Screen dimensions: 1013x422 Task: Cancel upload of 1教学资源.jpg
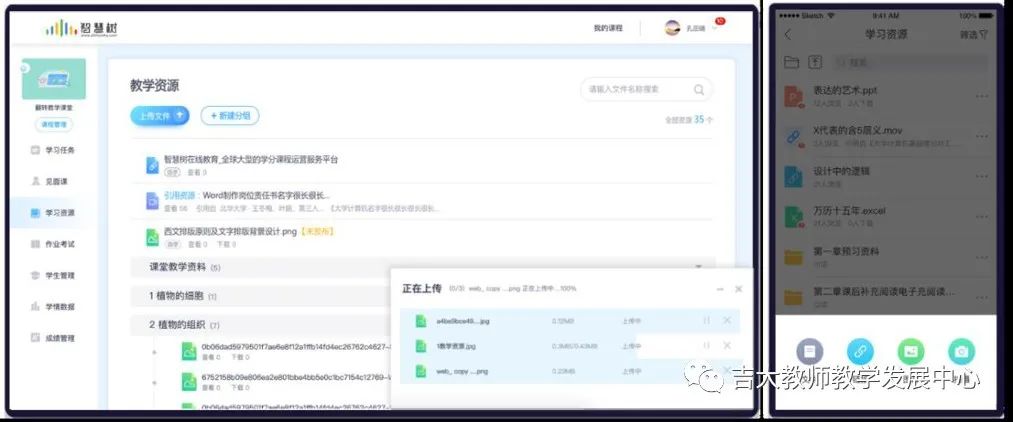[x=727, y=346]
